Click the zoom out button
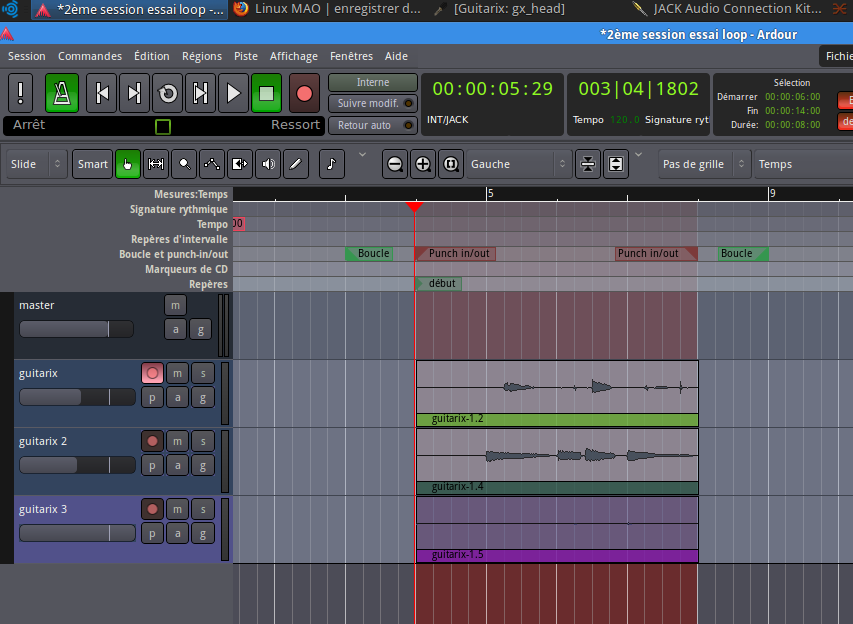This screenshot has width=853, height=624. 395,164
